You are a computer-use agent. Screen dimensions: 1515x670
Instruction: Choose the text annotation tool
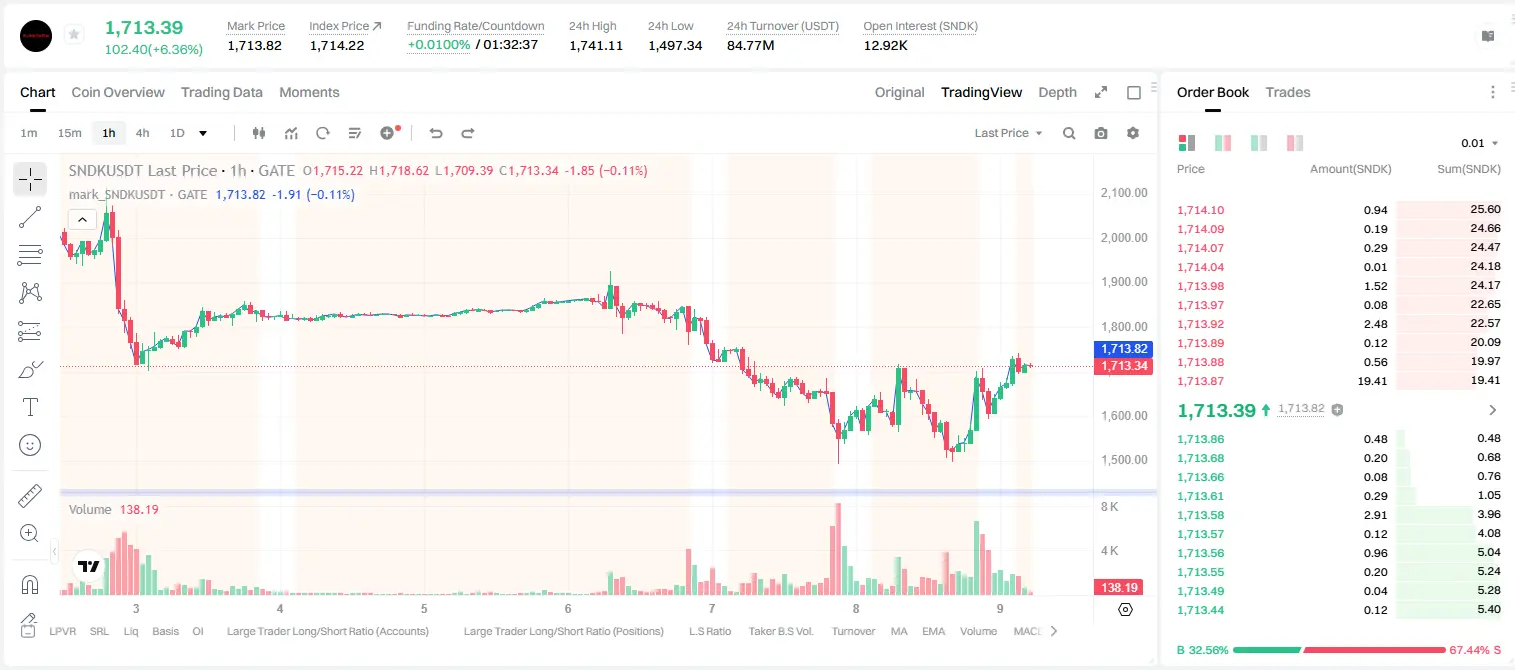coord(30,407)
